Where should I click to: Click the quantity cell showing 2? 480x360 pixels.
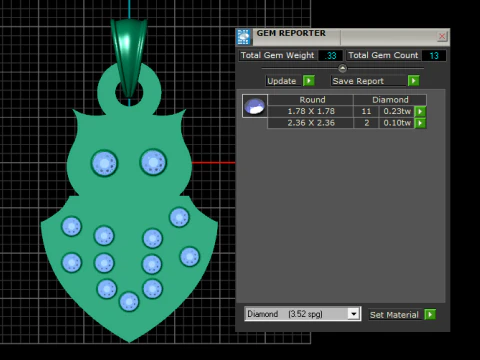point(366,123)
